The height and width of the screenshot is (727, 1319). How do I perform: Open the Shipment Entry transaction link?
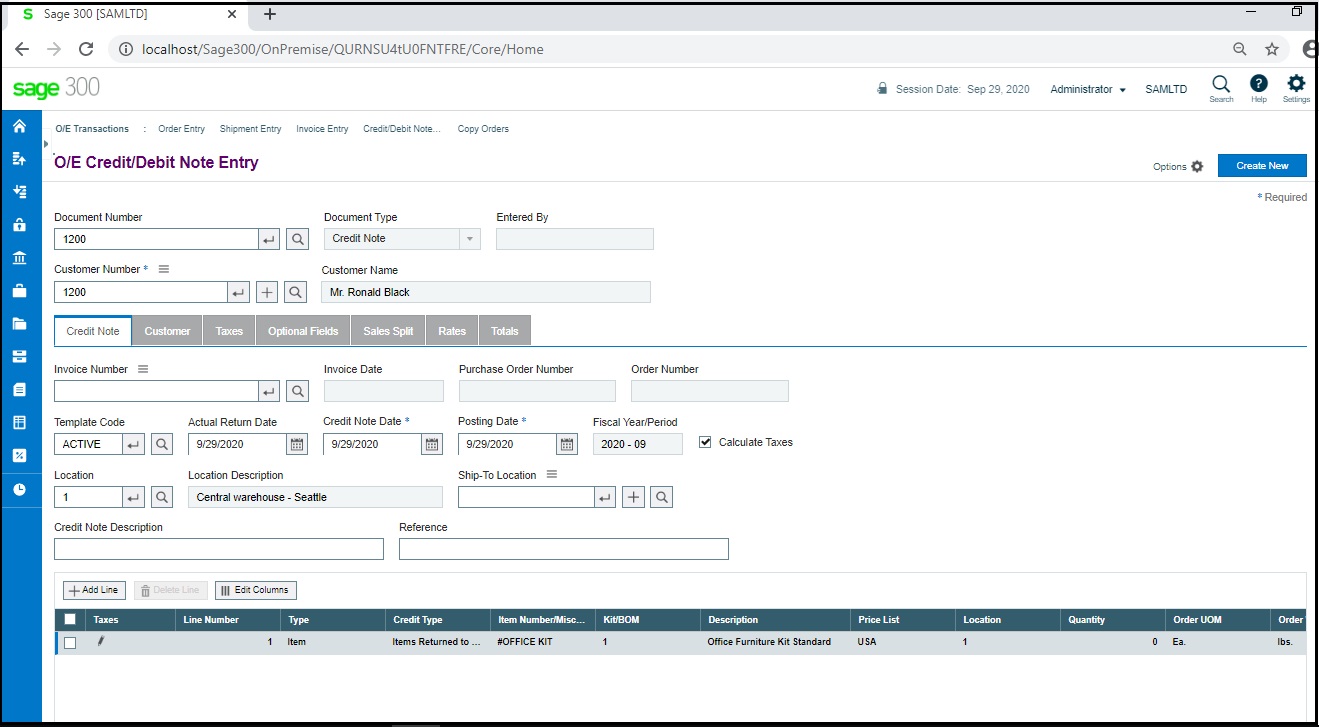point(250,128)
